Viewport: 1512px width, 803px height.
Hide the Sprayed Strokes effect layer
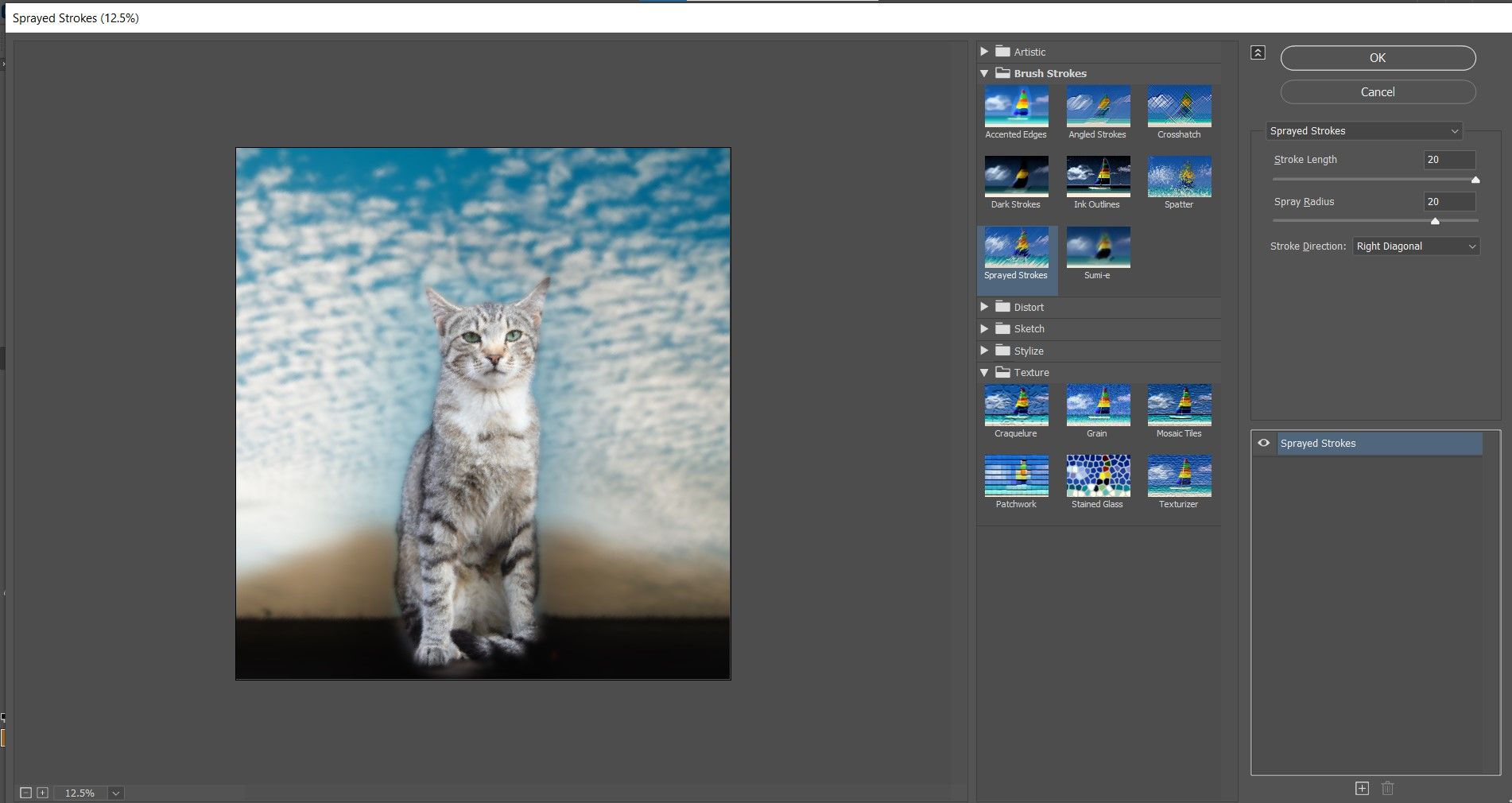coord(1263,443)
